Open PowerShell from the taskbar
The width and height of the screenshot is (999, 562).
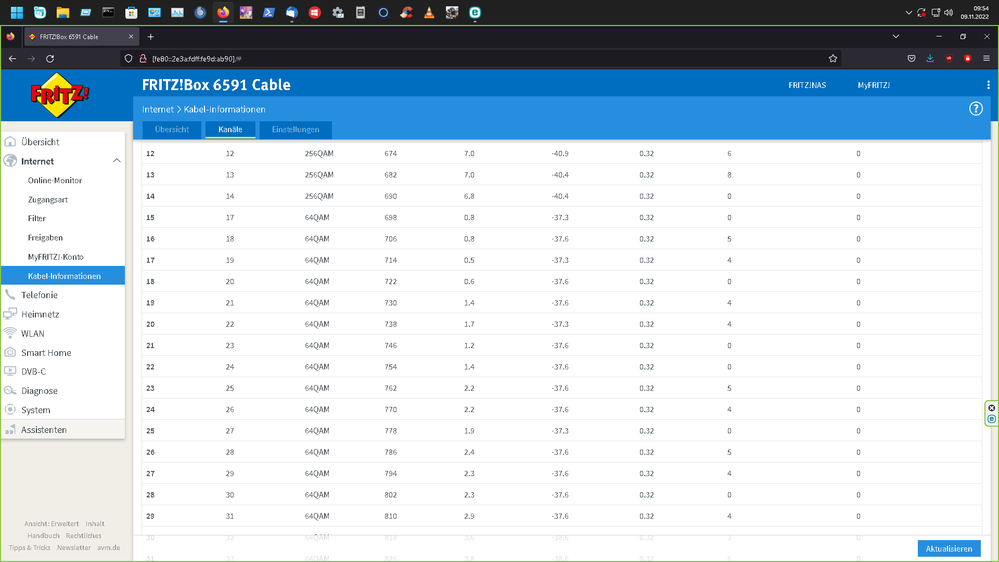point(269,12)
